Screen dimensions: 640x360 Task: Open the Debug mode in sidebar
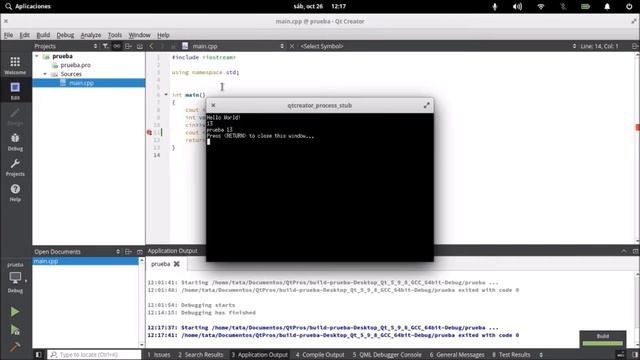[15, 142]
